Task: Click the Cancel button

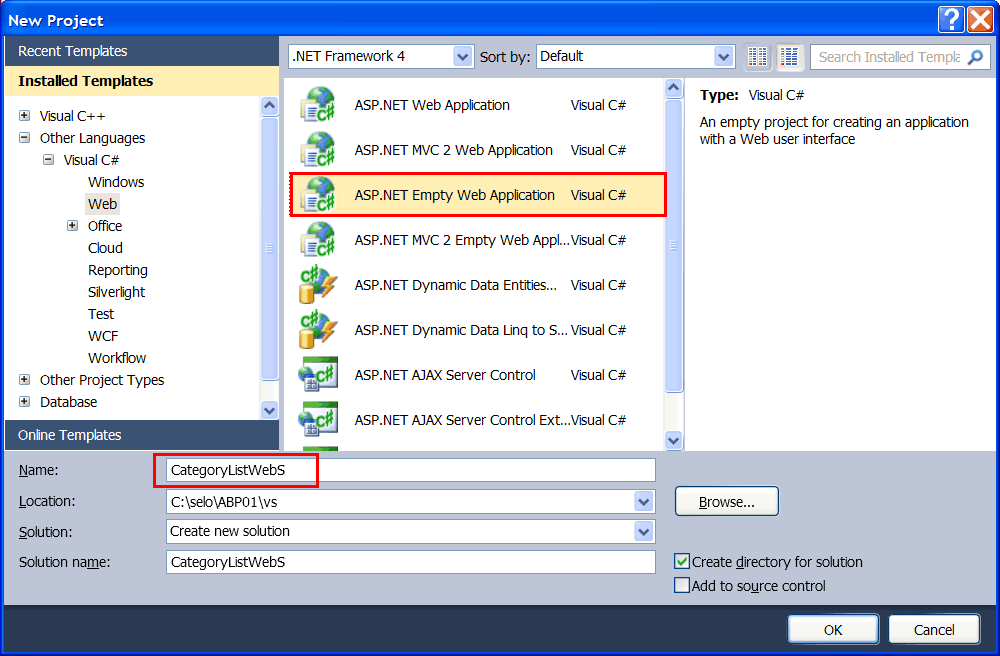Action: (x=934, y=630)
